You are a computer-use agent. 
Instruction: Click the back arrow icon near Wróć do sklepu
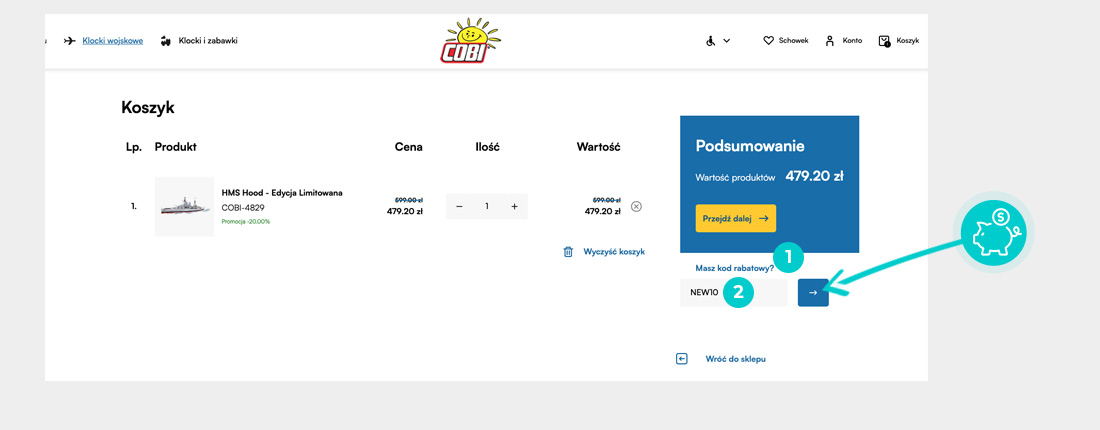(x=682, y=358)
